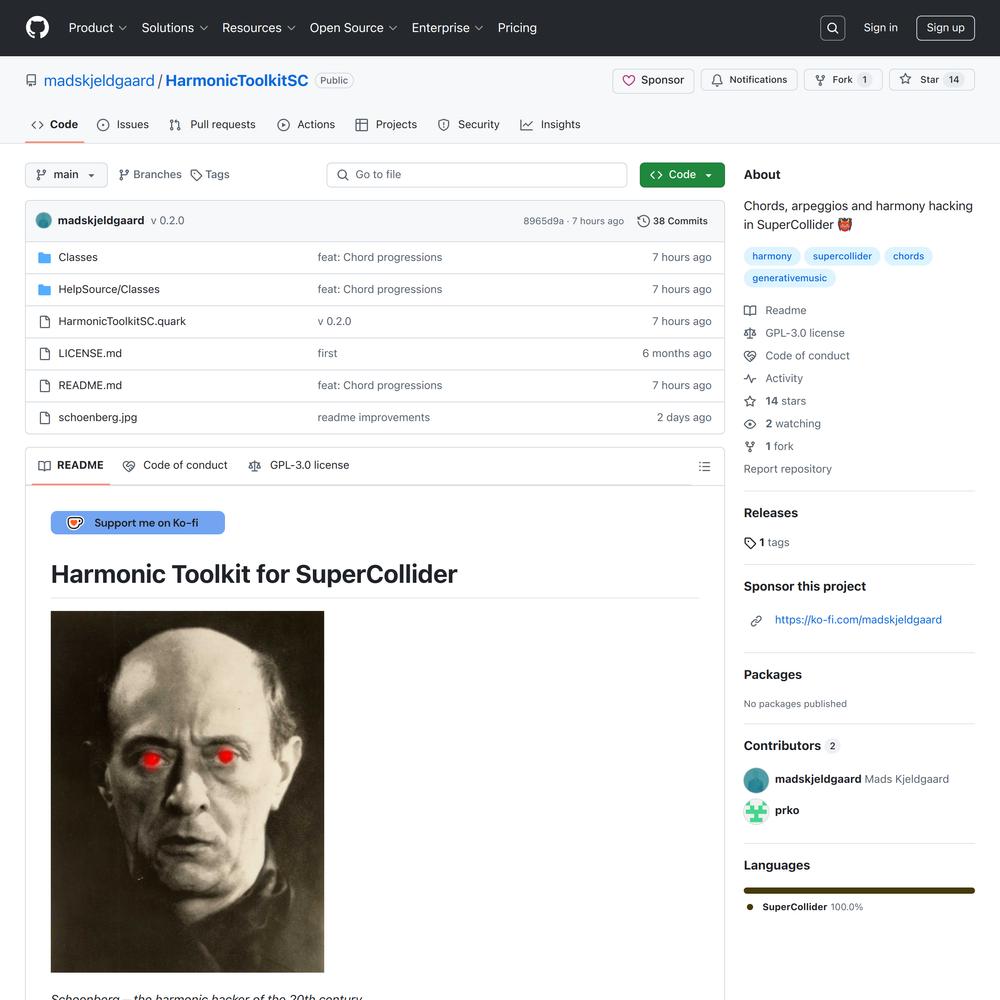The width and height of the screenshot is (1000, 1000).
Task: Click the search magnifier icon in header
Action: click(832, 28)
